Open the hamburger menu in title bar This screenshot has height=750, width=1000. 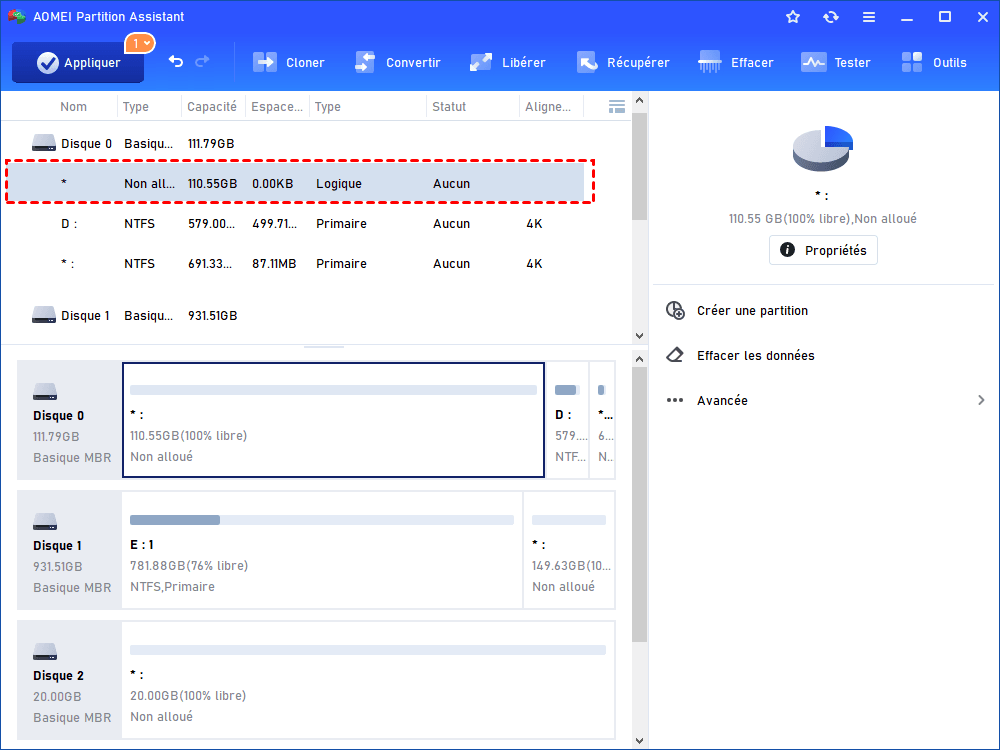pyautogui.click(x=869, y=17)
